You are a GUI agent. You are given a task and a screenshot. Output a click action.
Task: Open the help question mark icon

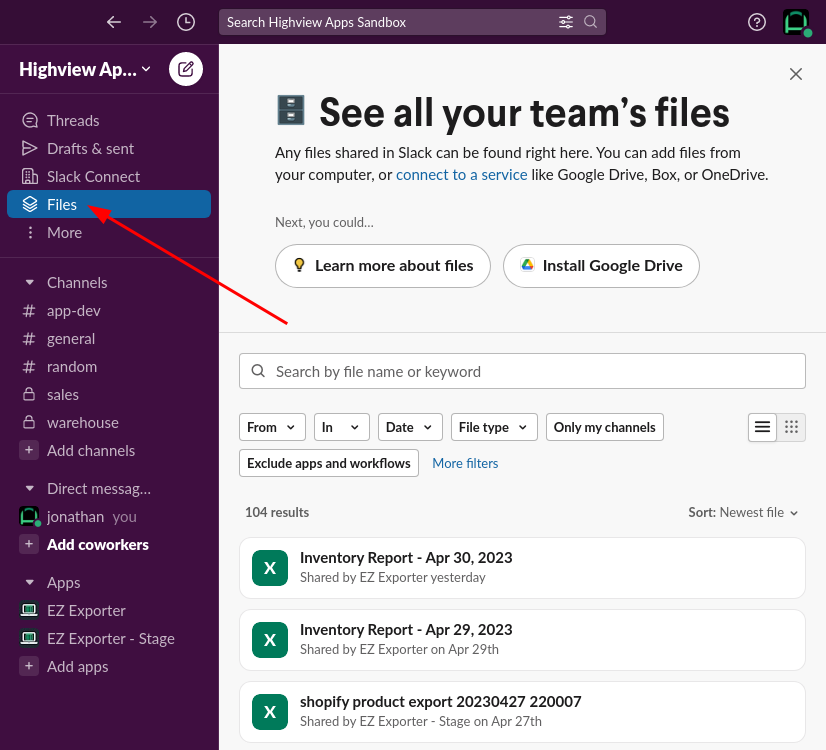(757, 22)
